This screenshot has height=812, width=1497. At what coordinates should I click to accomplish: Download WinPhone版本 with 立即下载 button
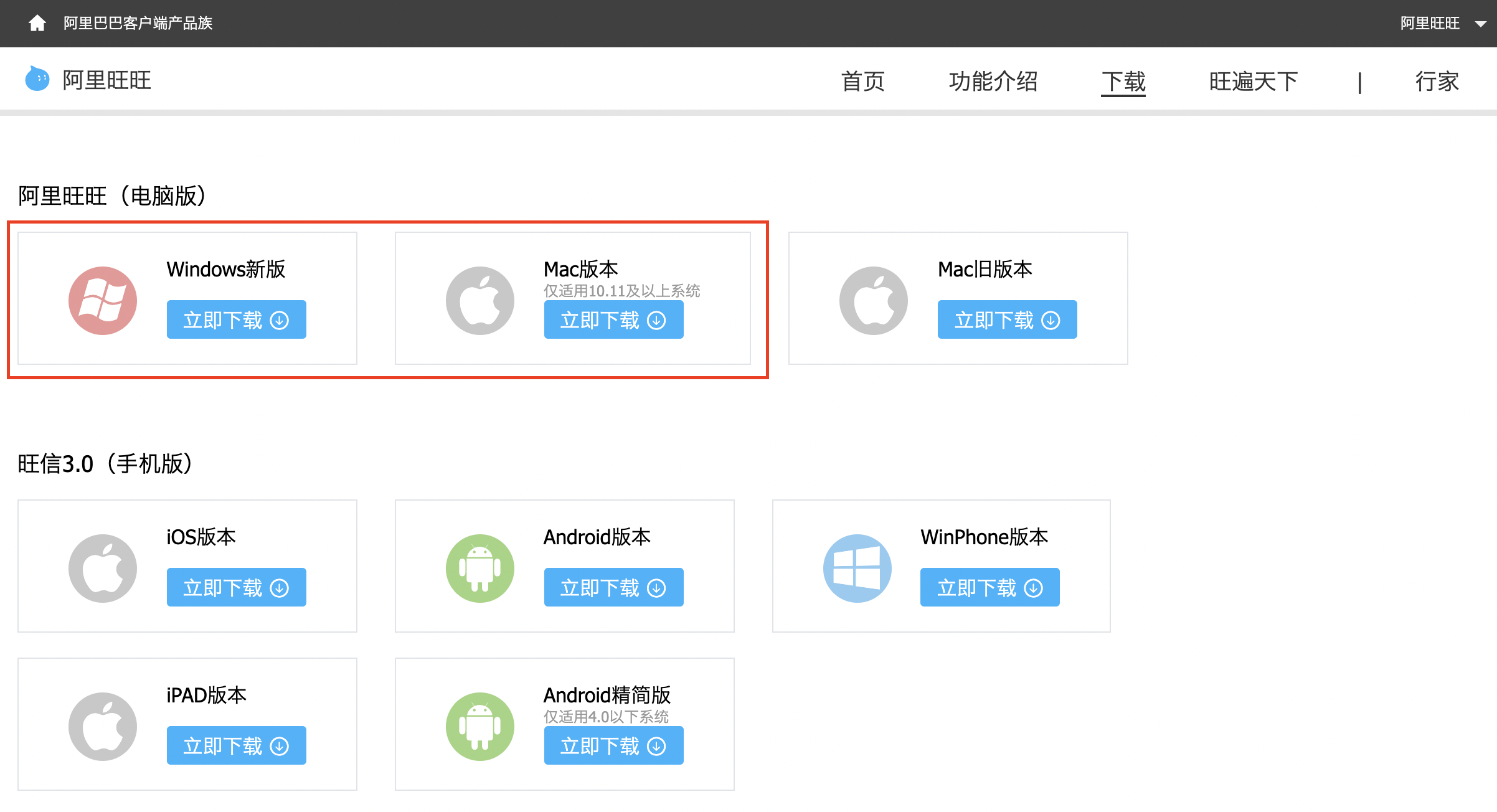[990, 587]
